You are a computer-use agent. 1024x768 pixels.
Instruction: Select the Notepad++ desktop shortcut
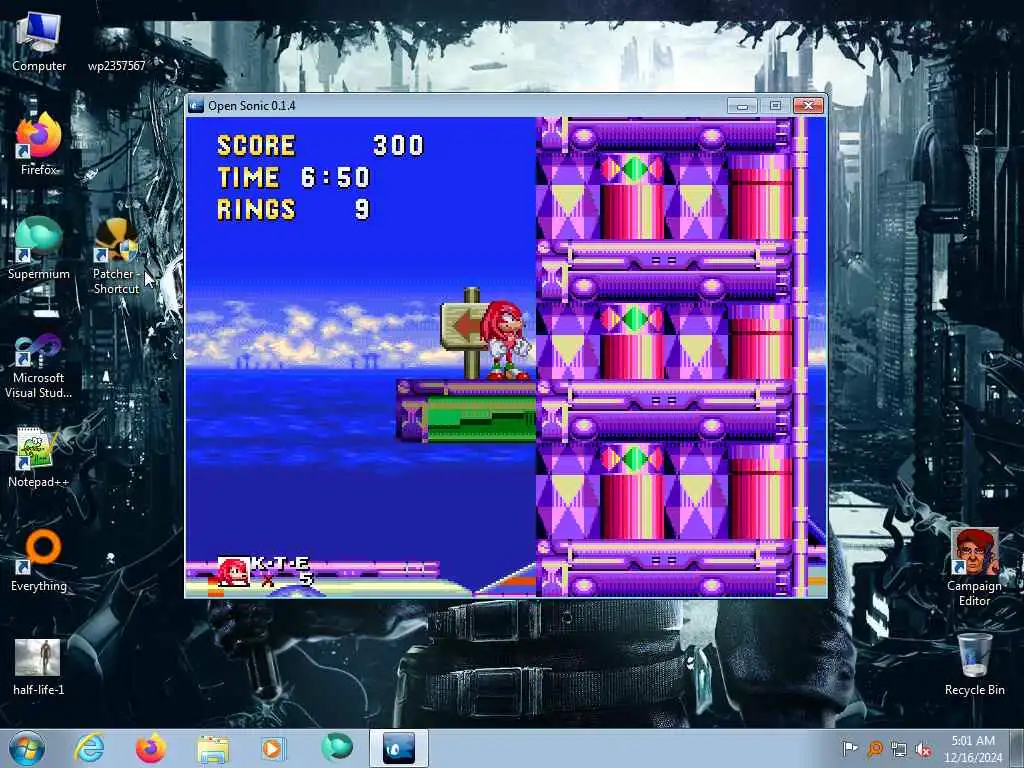pyautogui.click(x=39, y=457)
